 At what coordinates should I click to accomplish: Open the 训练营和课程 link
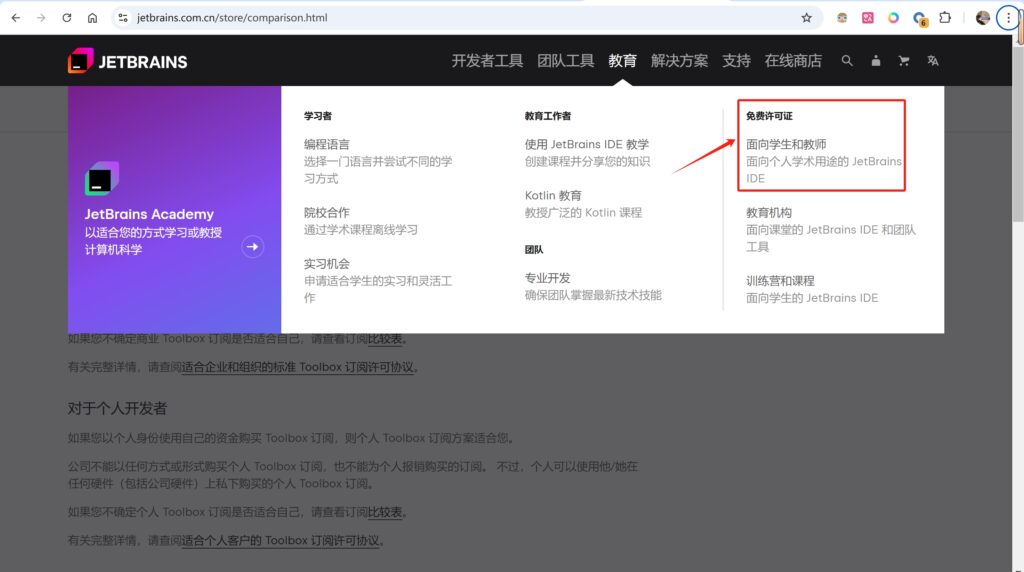tap(780, 281)
